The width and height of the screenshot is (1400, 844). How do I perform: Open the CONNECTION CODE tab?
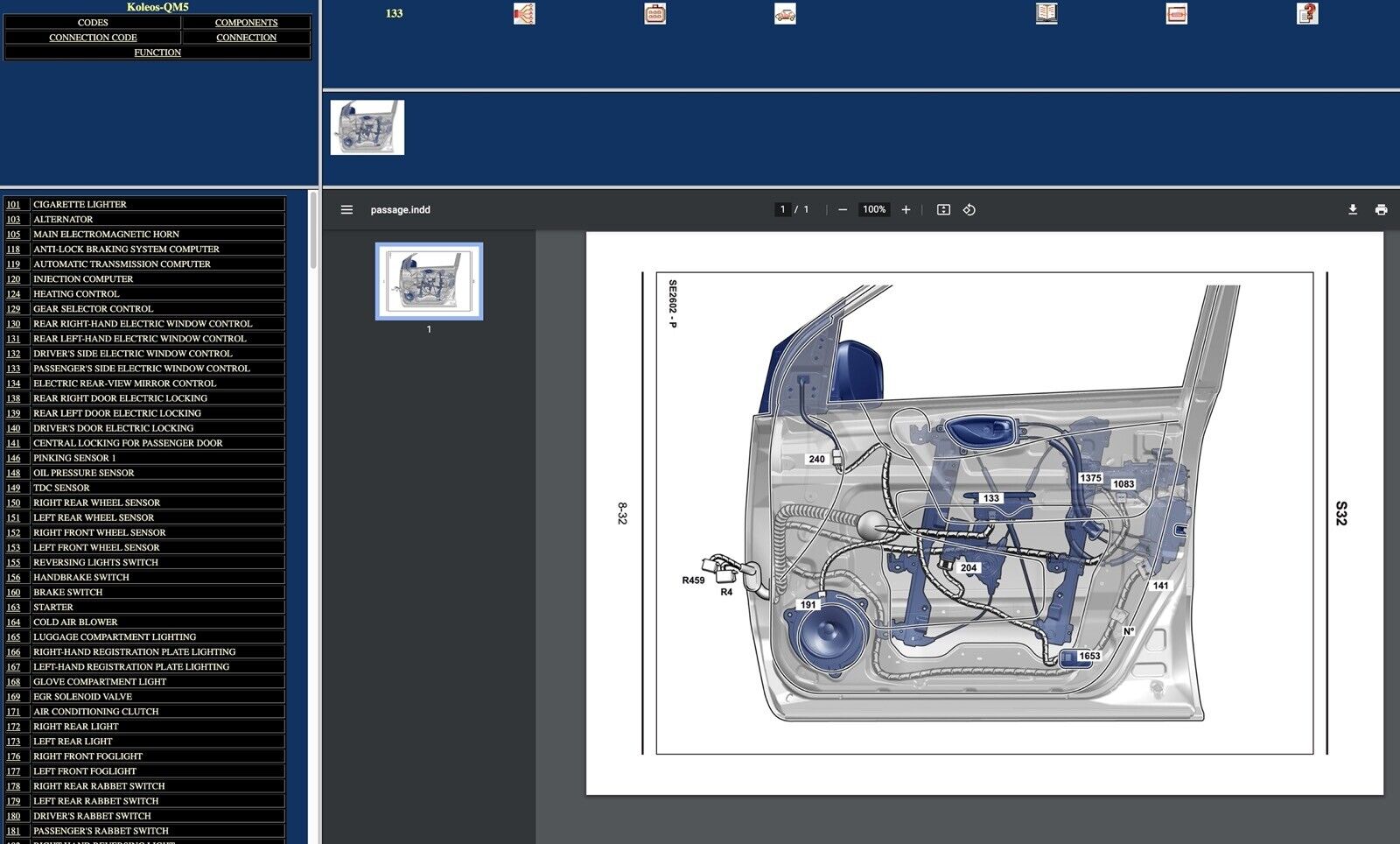(93, 38)
